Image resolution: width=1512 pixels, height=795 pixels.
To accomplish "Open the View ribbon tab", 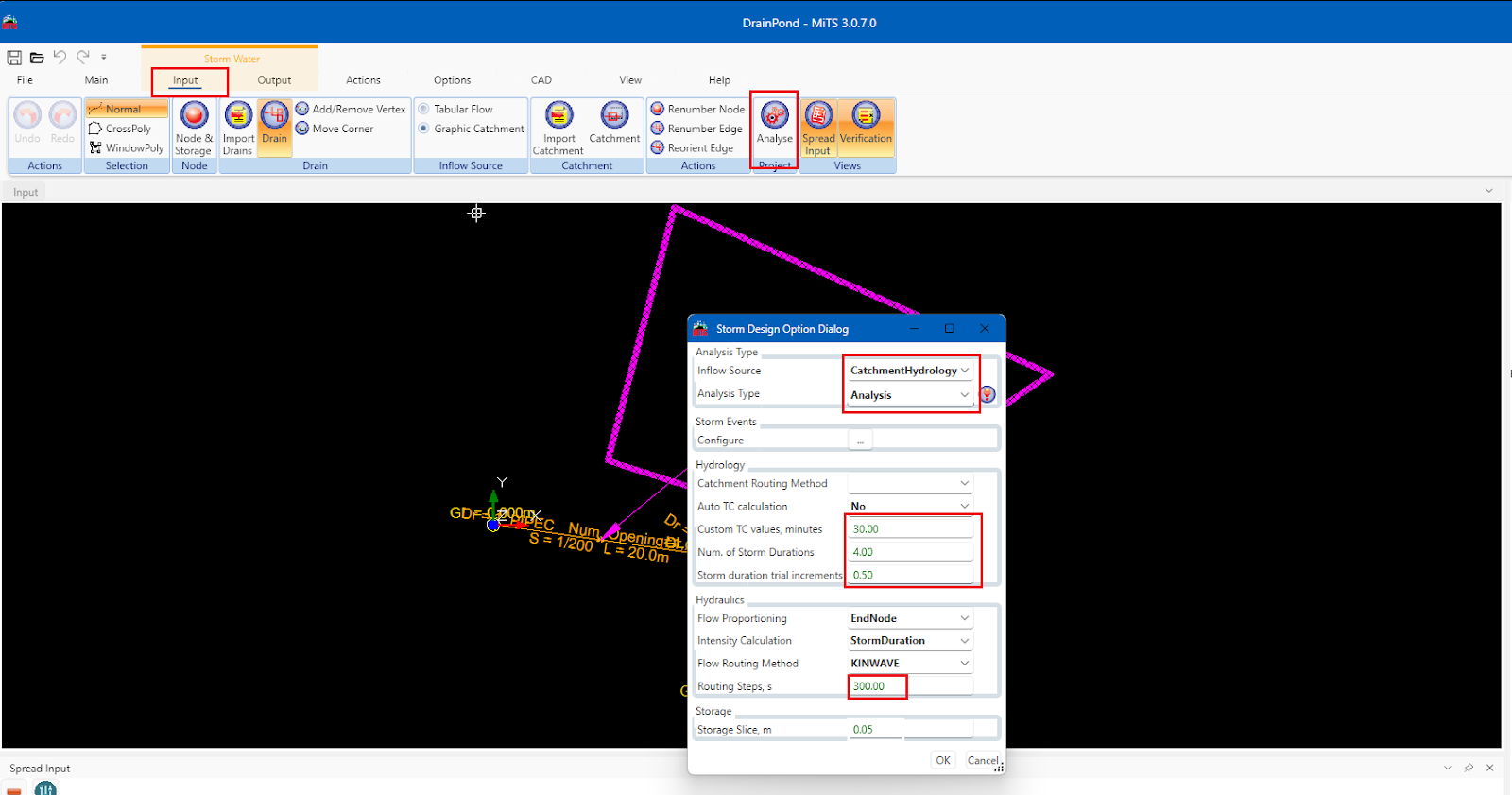I will [630, 80].
